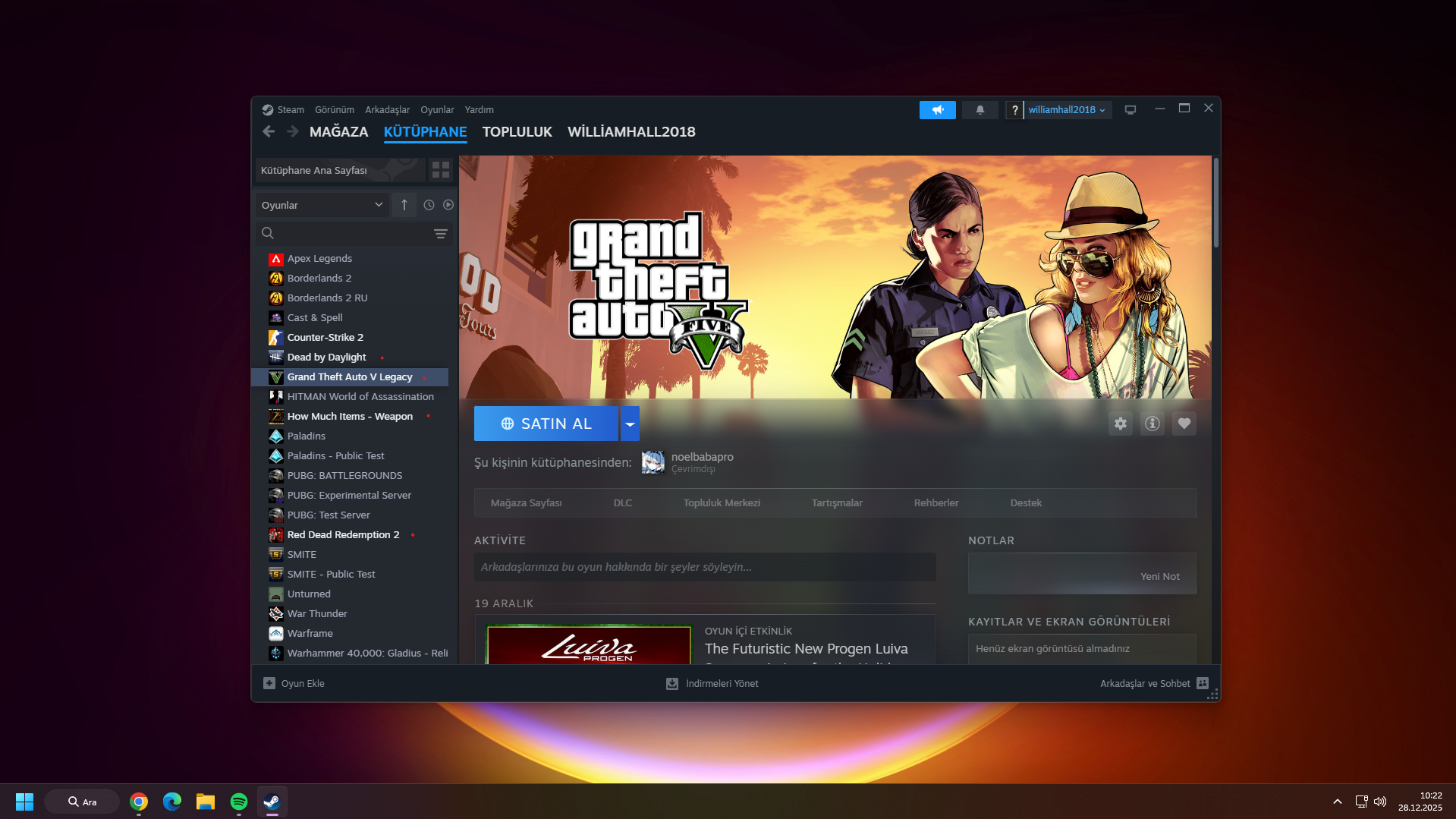Add GTA V to favorites heart icon
The image size is (1456, 819).
(1184, 424)
